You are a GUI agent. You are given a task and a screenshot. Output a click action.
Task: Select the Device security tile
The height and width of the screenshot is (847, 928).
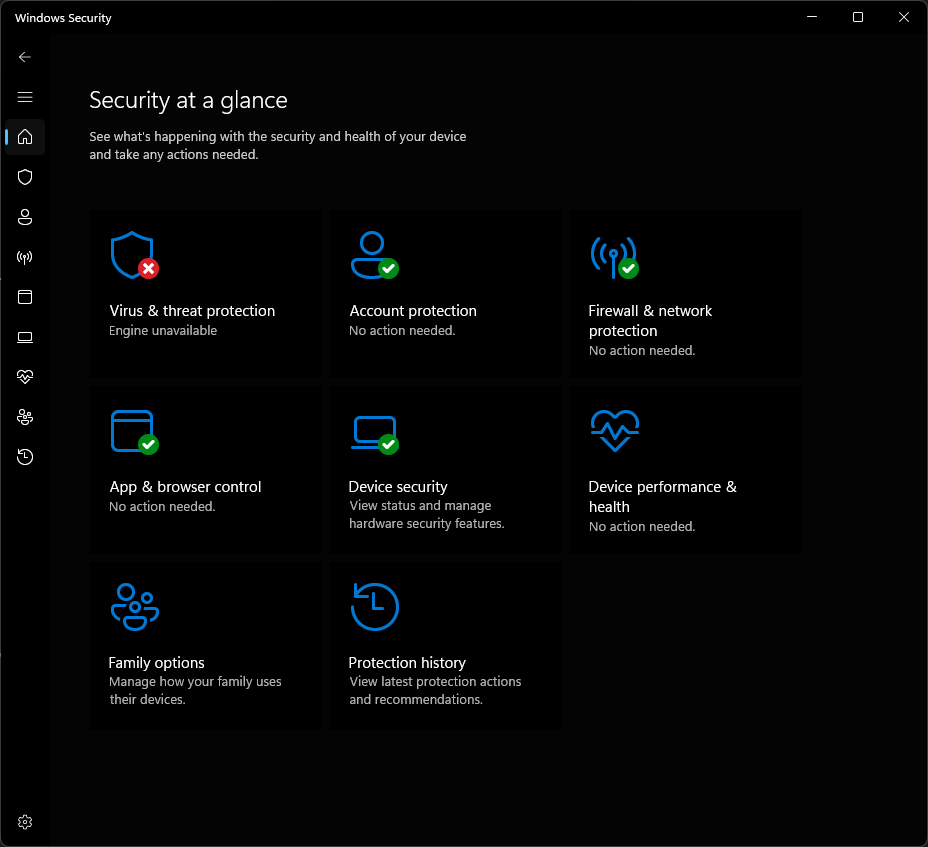pyautogui.click(x=446, y=470)
